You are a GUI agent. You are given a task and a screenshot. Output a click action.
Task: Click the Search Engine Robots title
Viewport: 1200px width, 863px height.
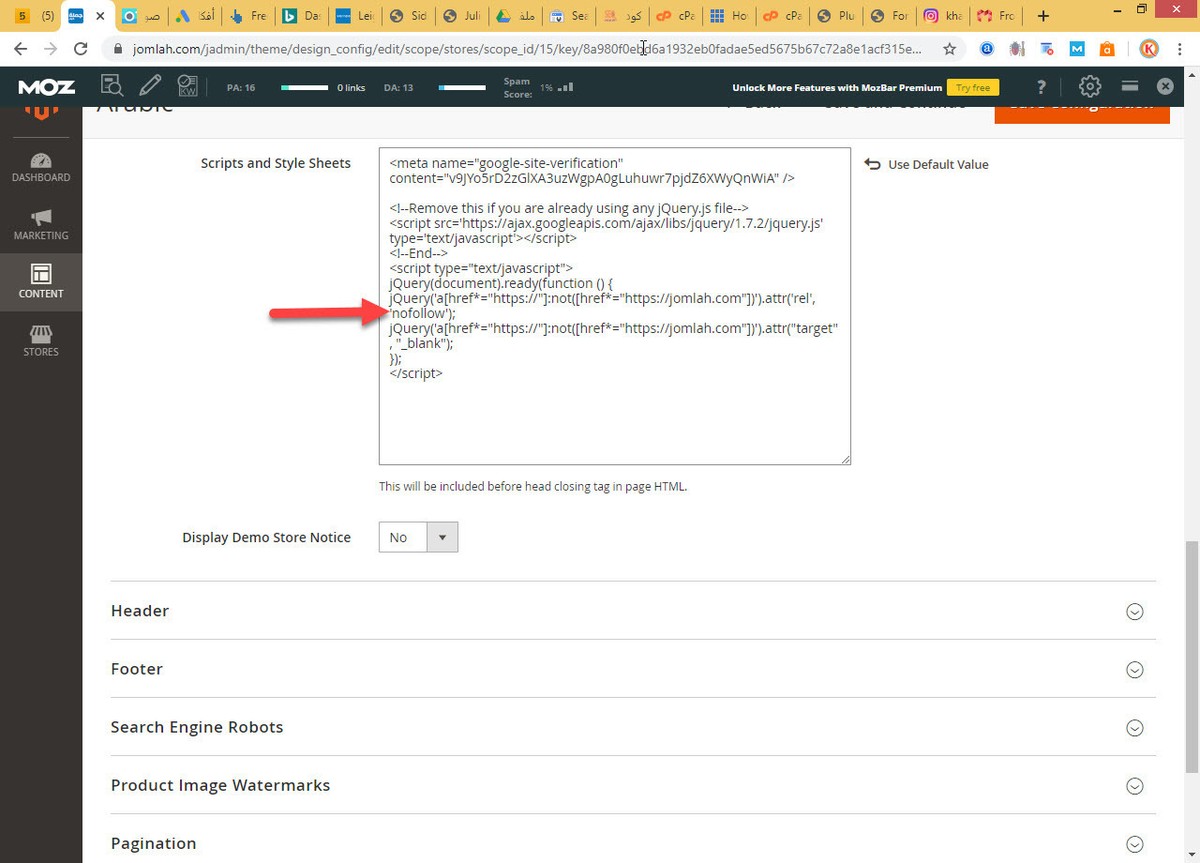pos(197,727)
